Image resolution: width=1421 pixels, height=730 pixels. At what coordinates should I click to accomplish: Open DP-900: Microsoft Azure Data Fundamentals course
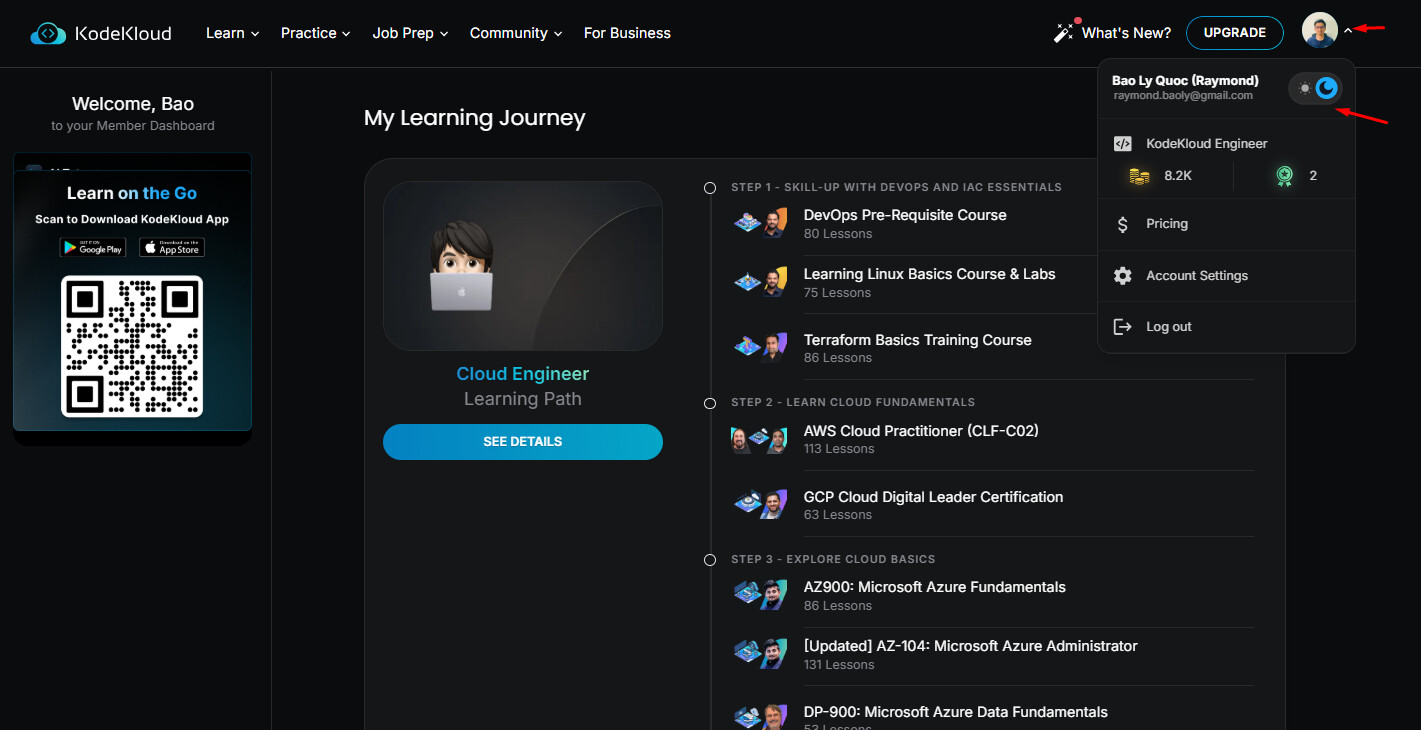pyautogui.click(x=956, y=713)
